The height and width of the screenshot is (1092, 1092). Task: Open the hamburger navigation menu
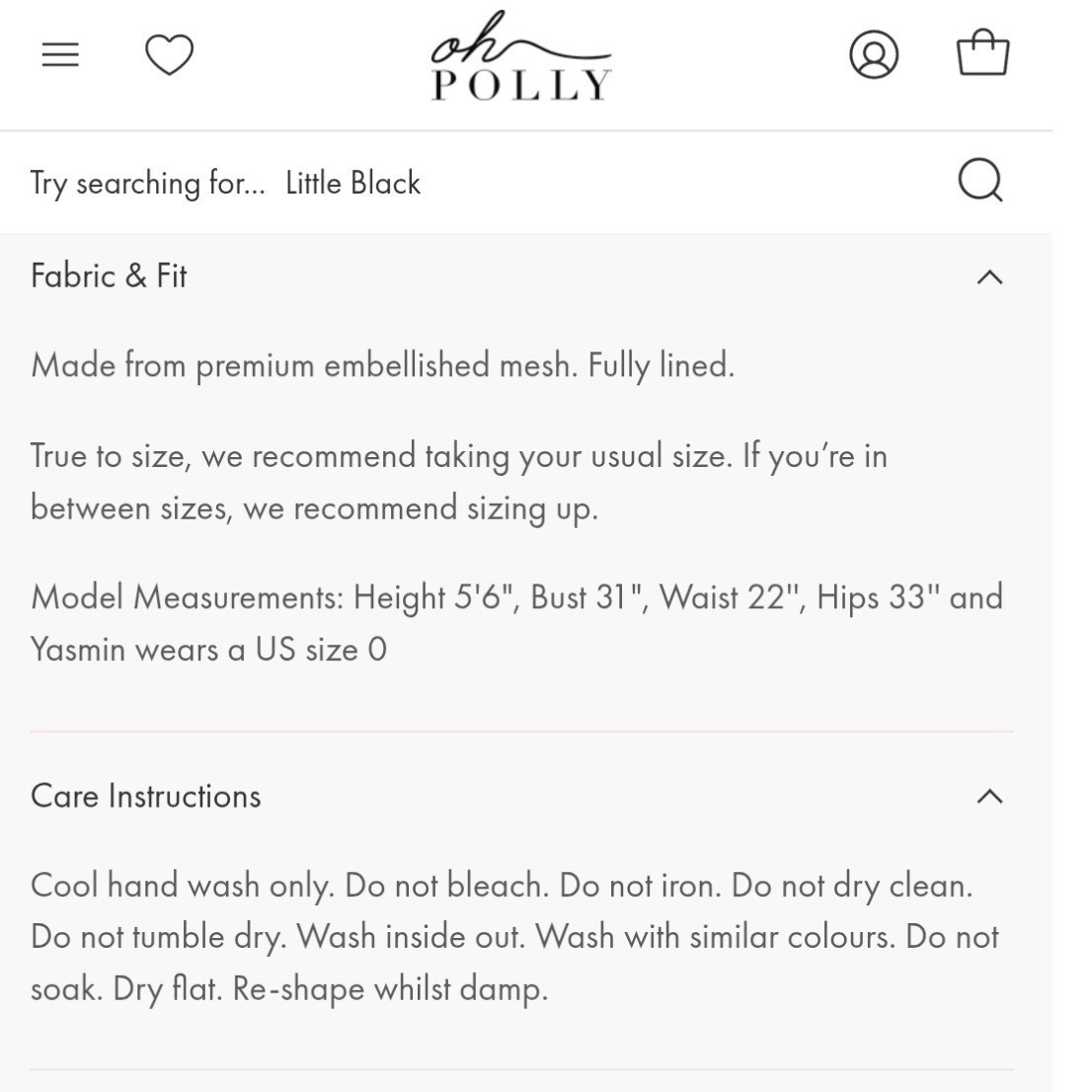60,54
